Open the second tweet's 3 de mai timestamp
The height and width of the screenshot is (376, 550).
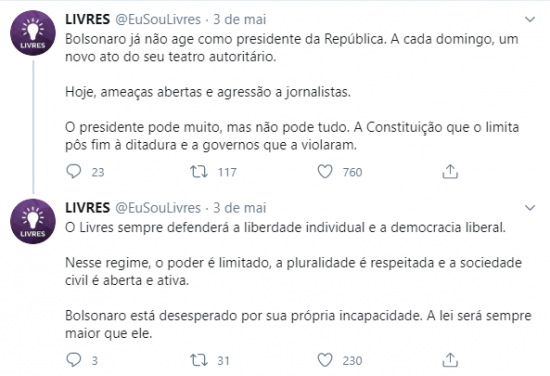(240, 208)
